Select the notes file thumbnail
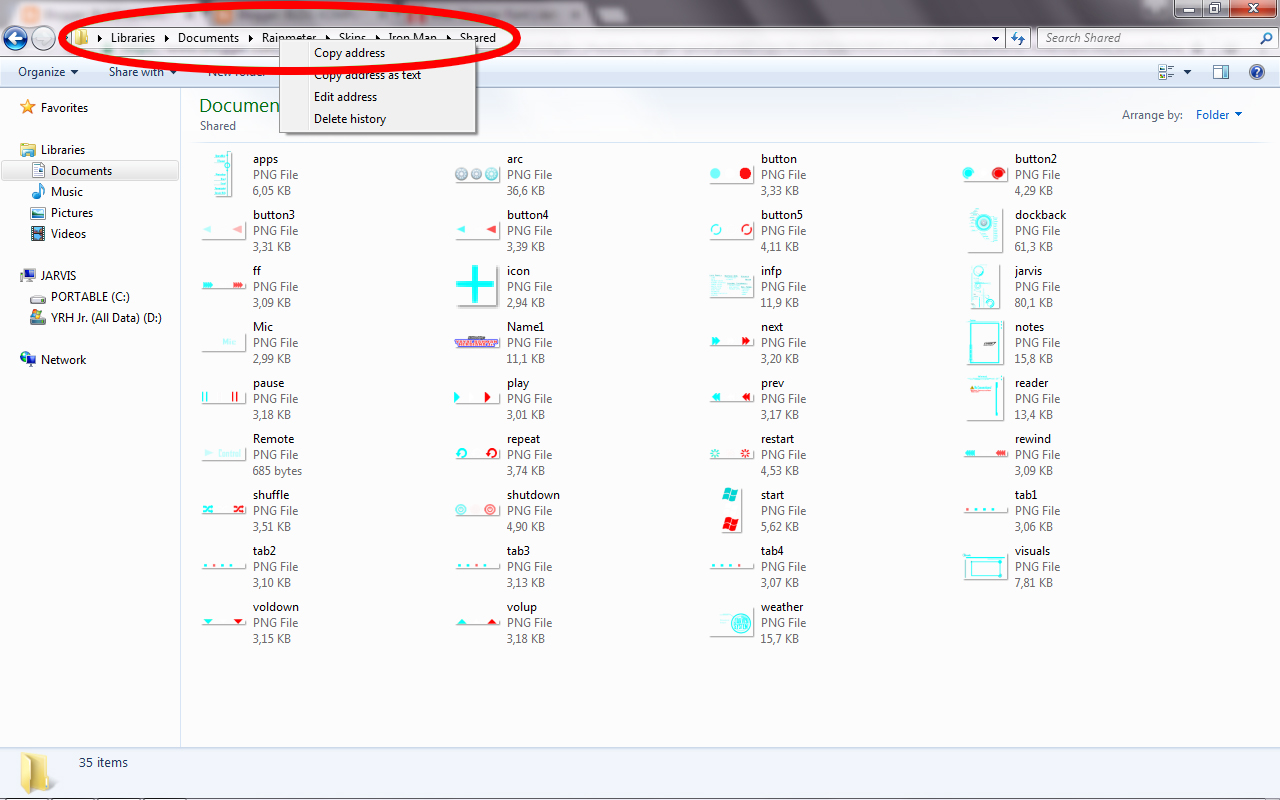The image size is (1280, 800). tap(985, 342)
